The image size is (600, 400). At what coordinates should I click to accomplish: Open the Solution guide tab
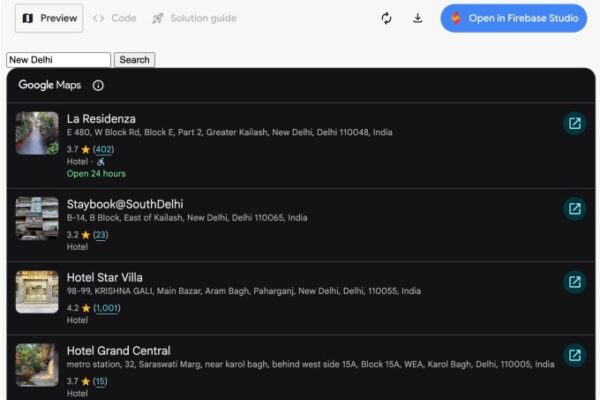[x=194, y=18]
